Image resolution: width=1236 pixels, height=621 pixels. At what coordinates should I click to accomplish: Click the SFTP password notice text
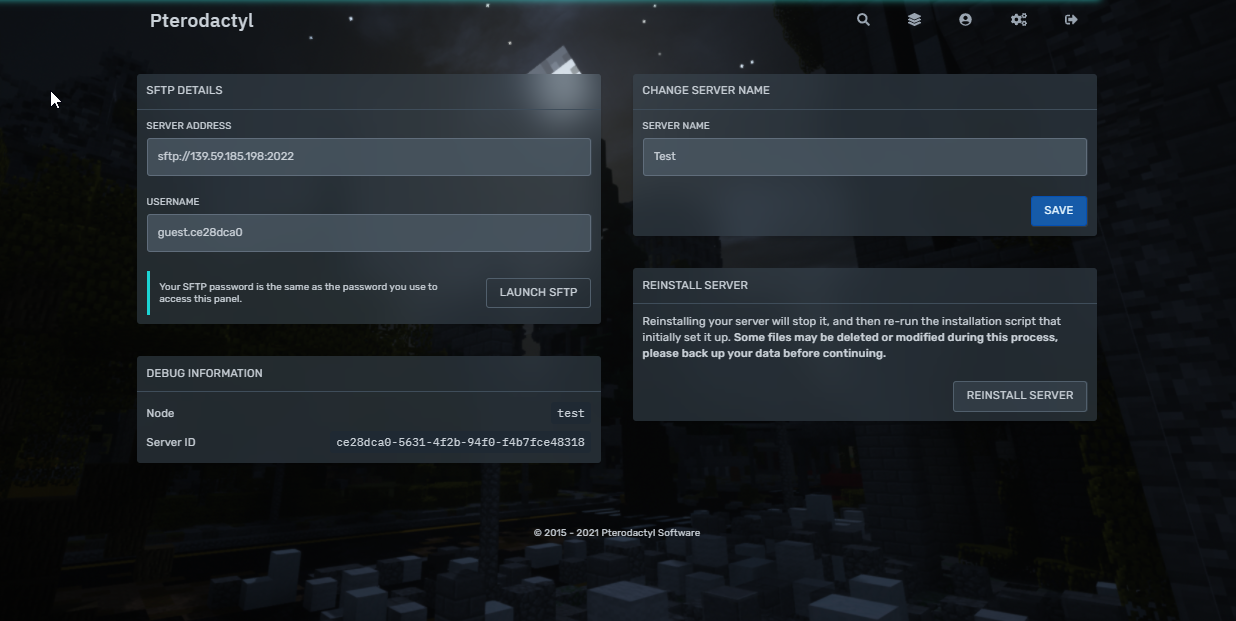298,292
